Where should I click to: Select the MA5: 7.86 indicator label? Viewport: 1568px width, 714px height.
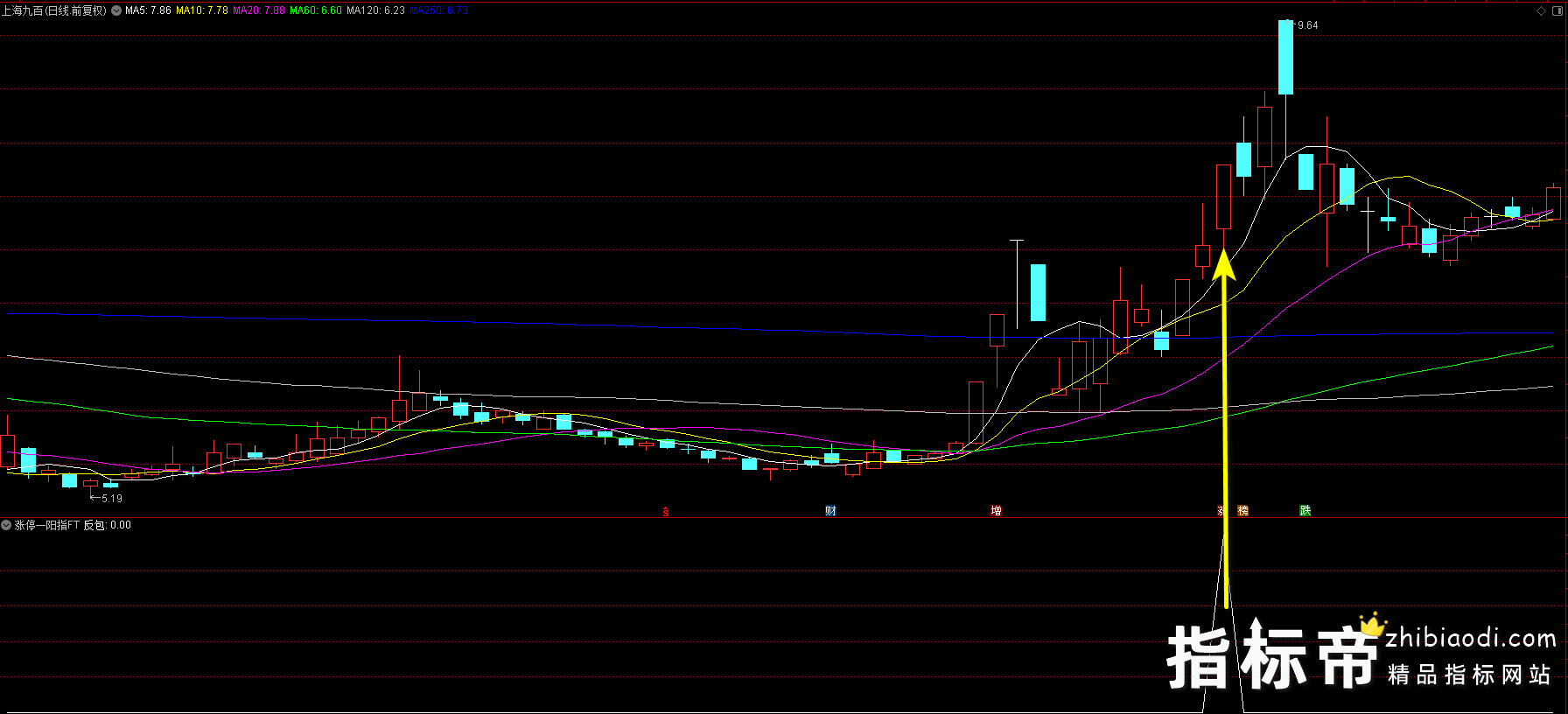click(x=148, y=10)
